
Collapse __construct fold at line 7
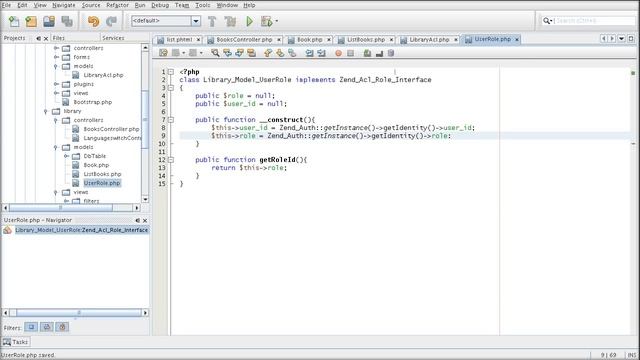click(x=171, y=120)
